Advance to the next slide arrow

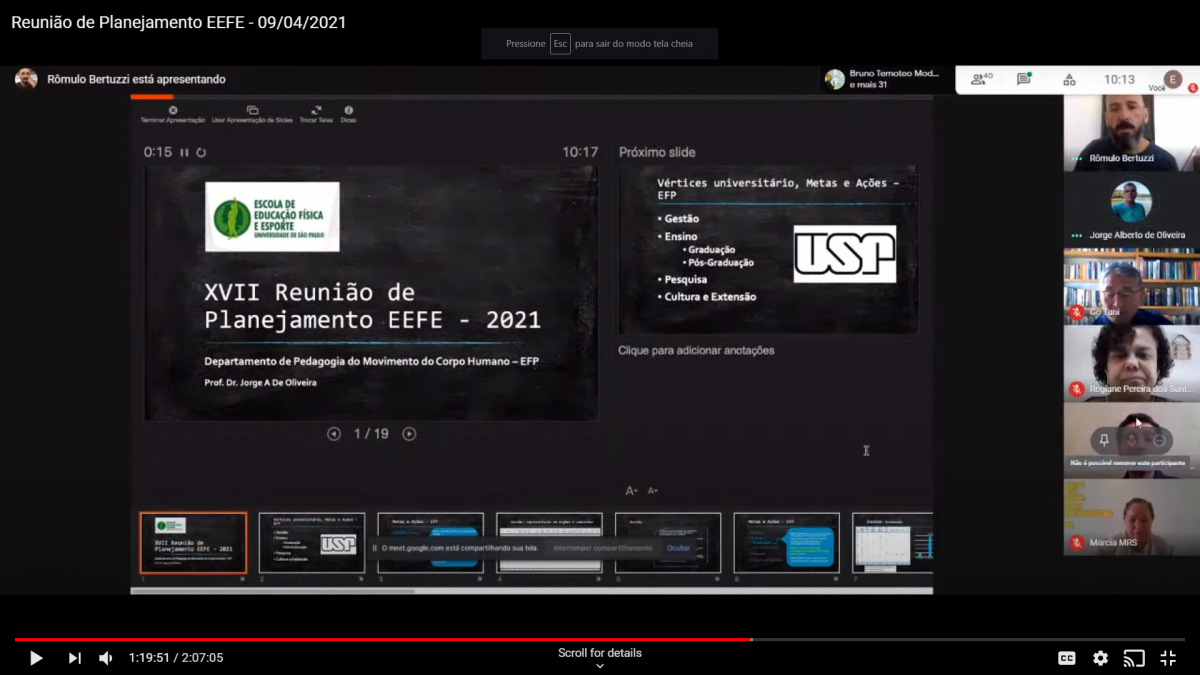point(409,434)
